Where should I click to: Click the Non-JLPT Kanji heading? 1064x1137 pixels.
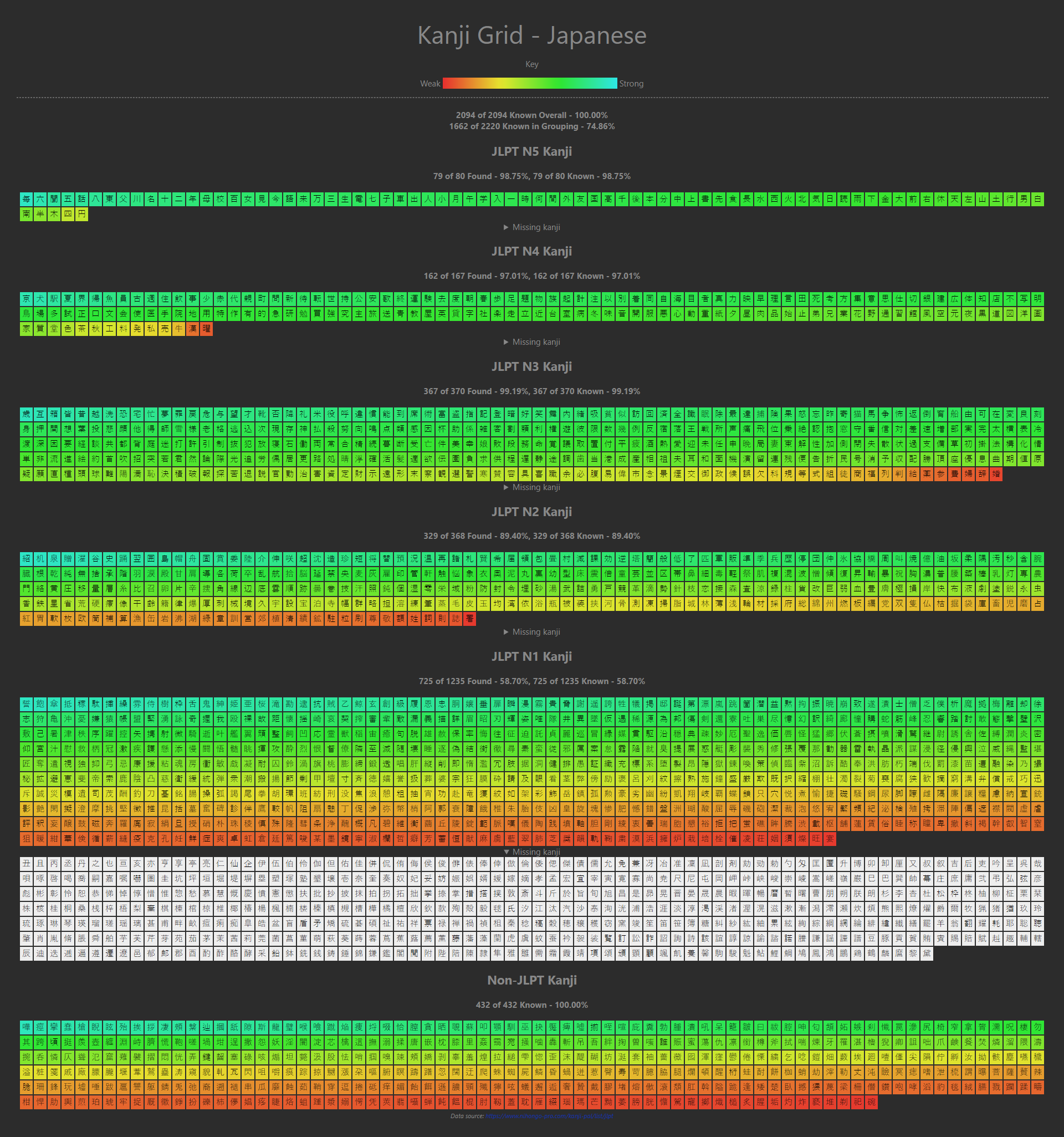pos(531,980)
